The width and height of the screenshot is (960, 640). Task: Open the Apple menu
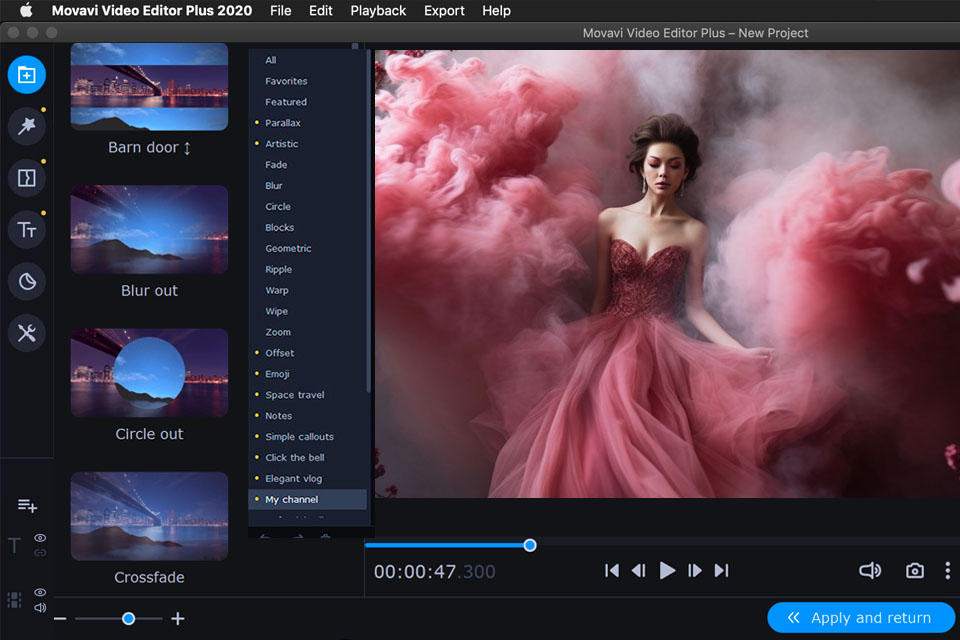26,10
